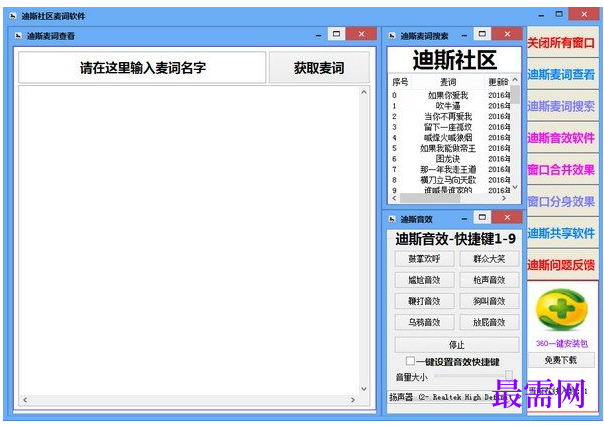This screenshot has height=425, width=604.
Task: Open 迪斯问题反馈 from the sidebar
Action: click(561, 264)
